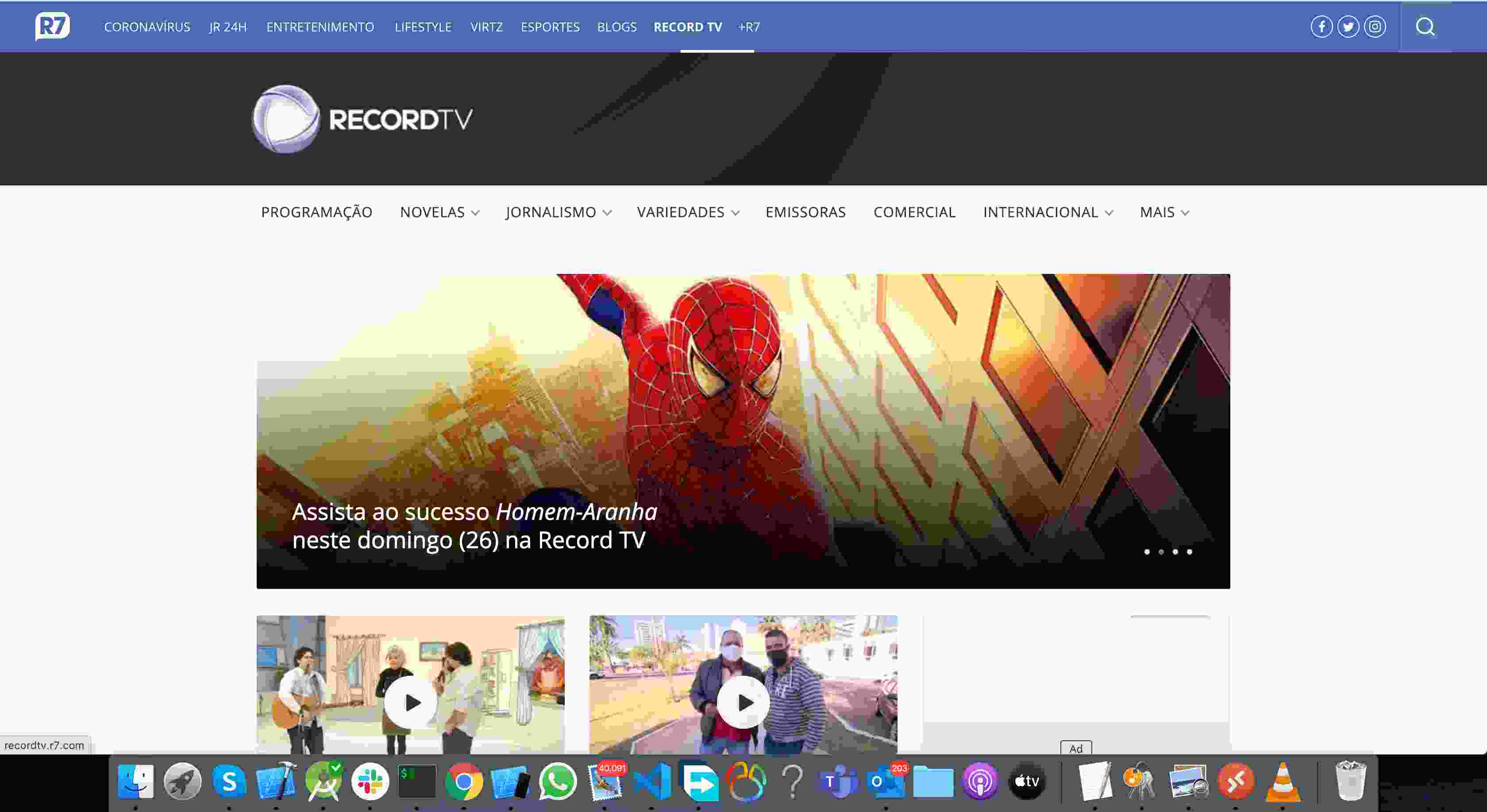Open the COMERCIAL link
Viewport: 1487px width, 812px height.
pos(914,212)
